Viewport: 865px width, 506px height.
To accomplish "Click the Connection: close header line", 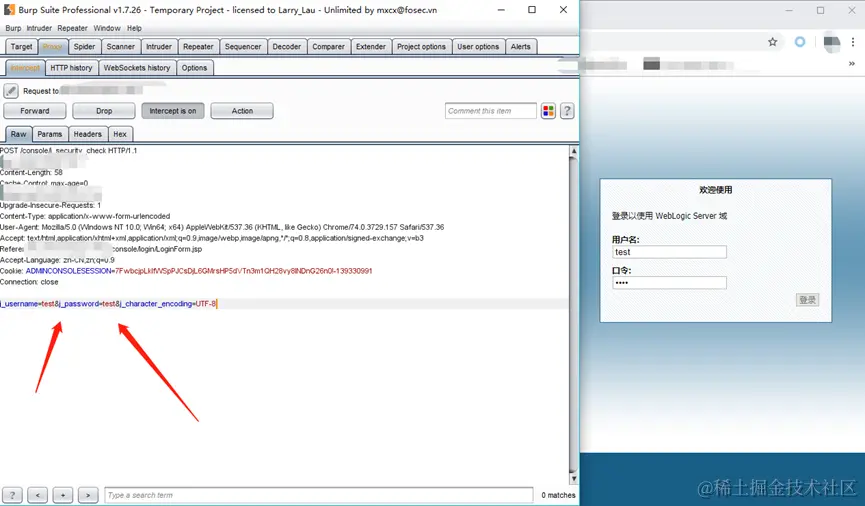I will pos(29,282).
